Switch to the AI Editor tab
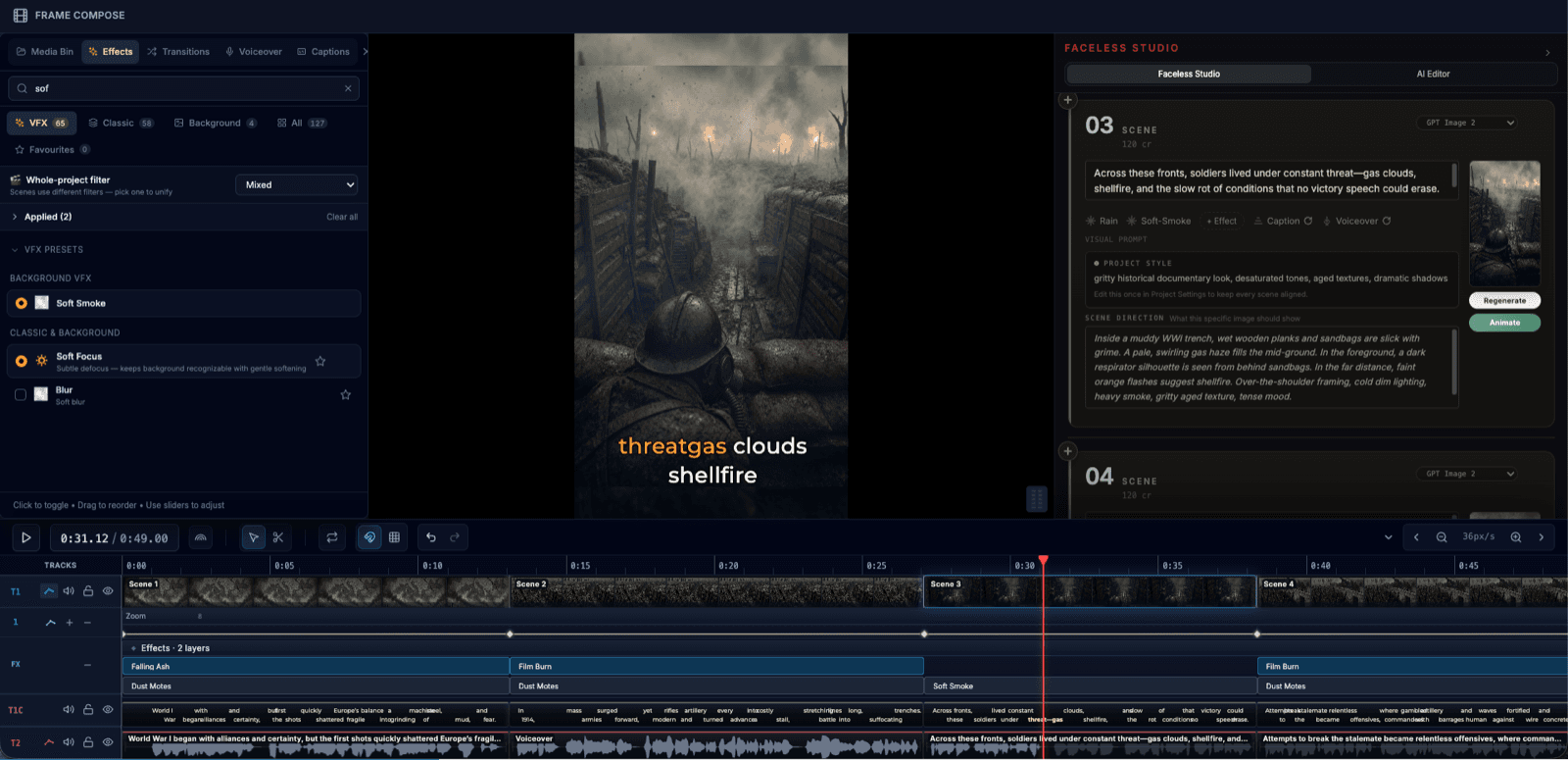The width and height of the screenshot is (1568, 760). 1433,75
